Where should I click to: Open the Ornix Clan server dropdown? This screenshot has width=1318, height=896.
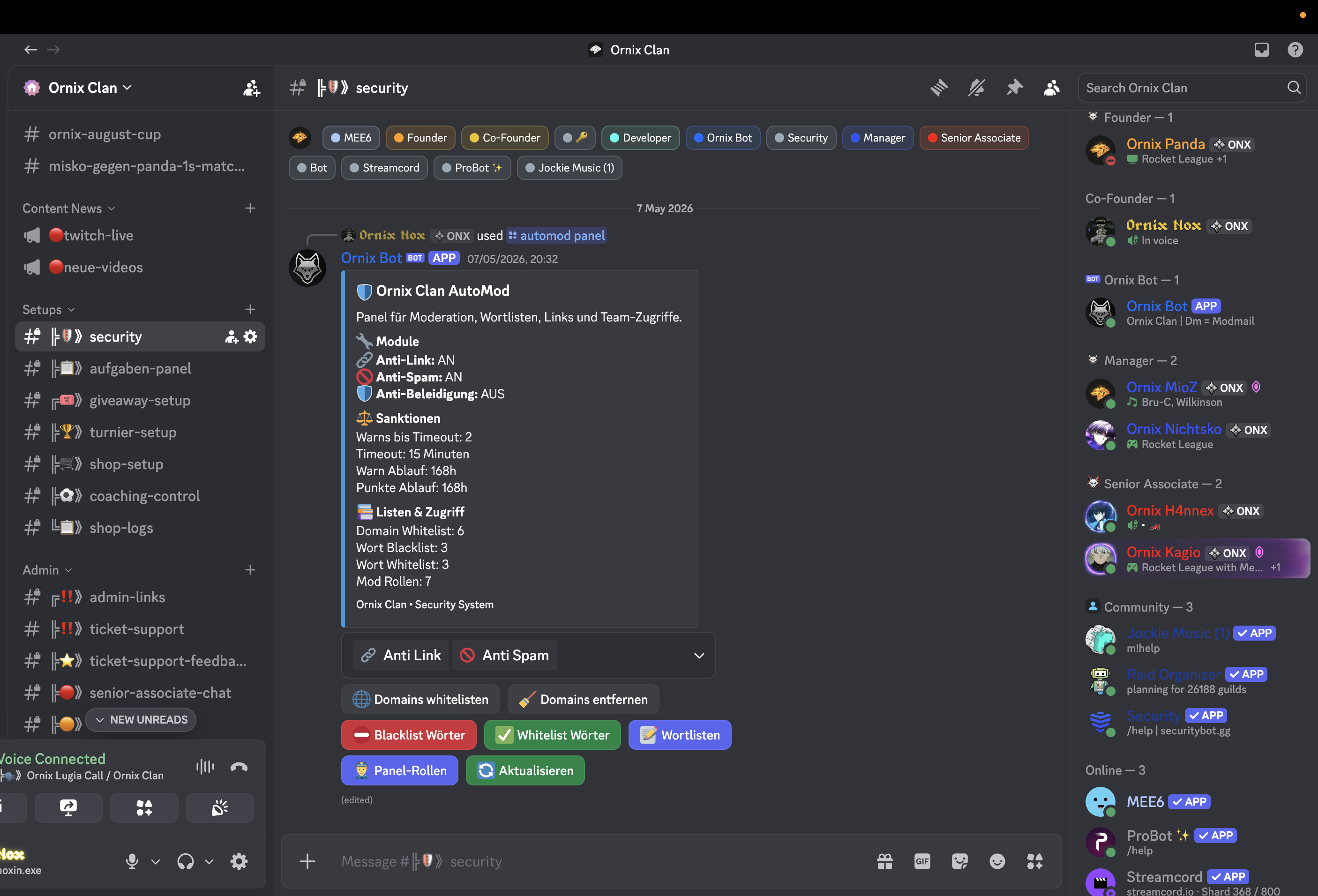(91, 88)
